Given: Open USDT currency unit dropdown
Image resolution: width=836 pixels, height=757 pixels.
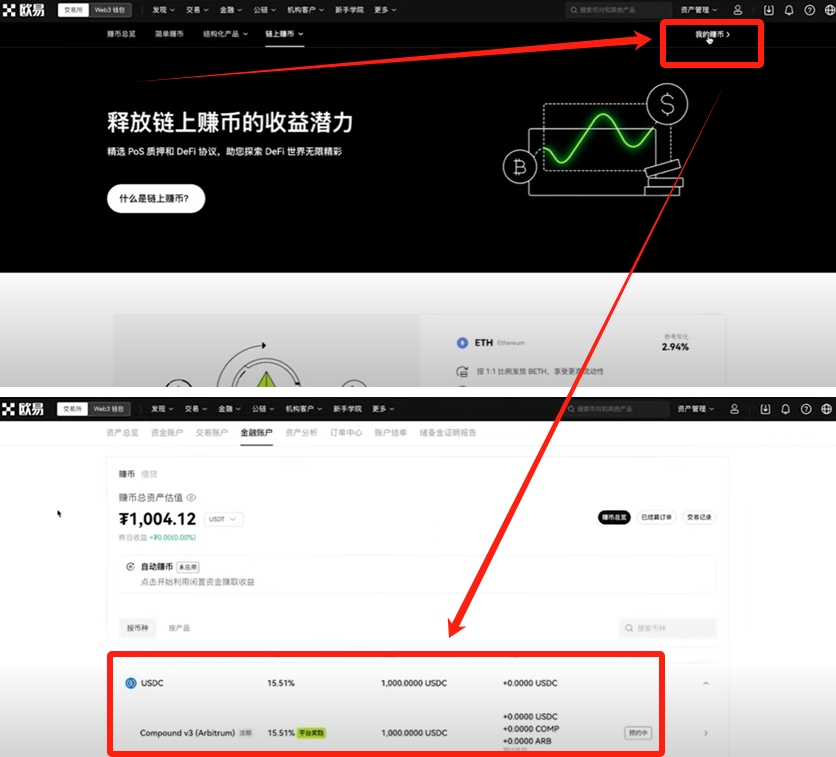Looking at the screenshot, I should coord(223,519).
